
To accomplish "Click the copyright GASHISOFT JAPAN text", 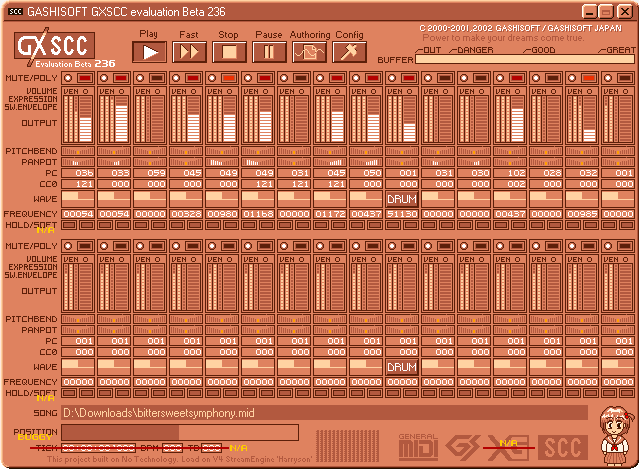I will click(x=520, y=28).
